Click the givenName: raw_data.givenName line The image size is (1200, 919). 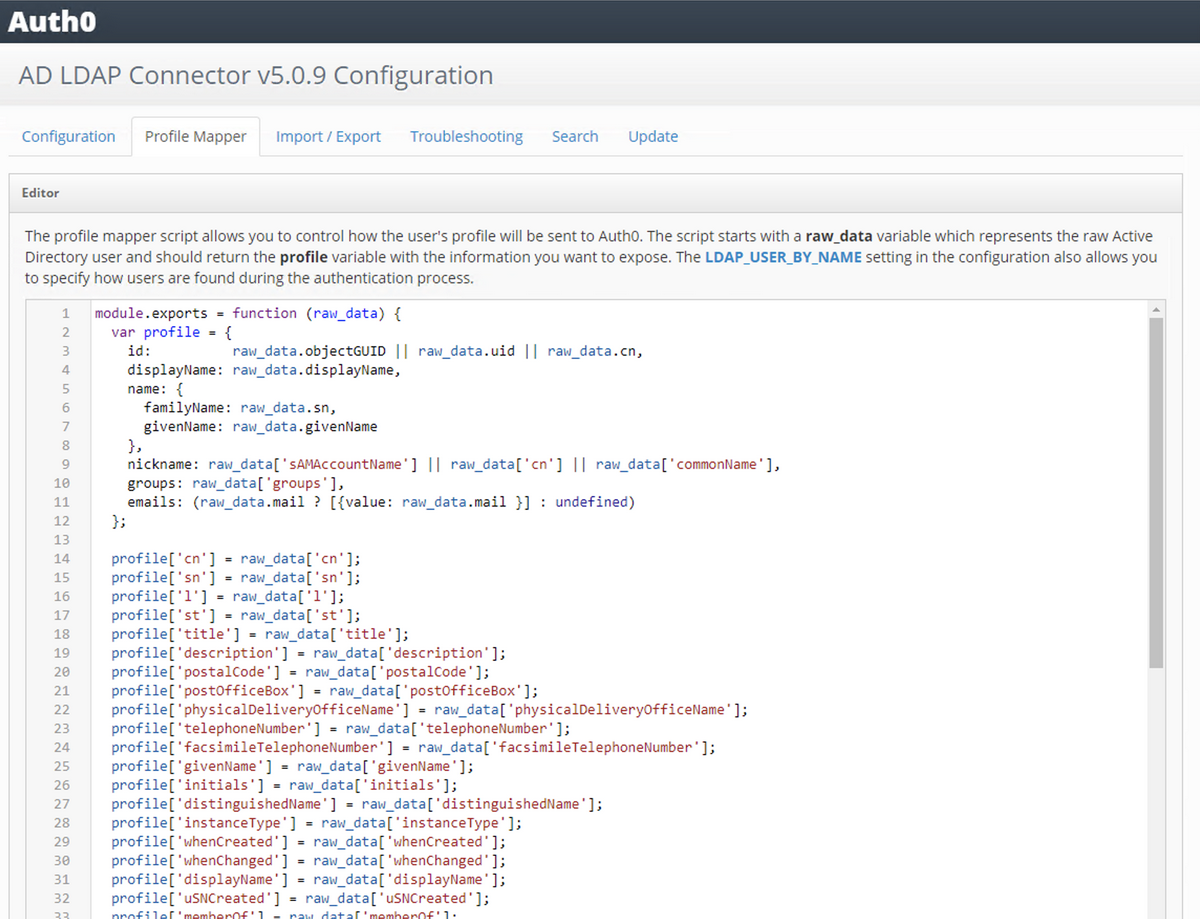[x=260, y=427]
